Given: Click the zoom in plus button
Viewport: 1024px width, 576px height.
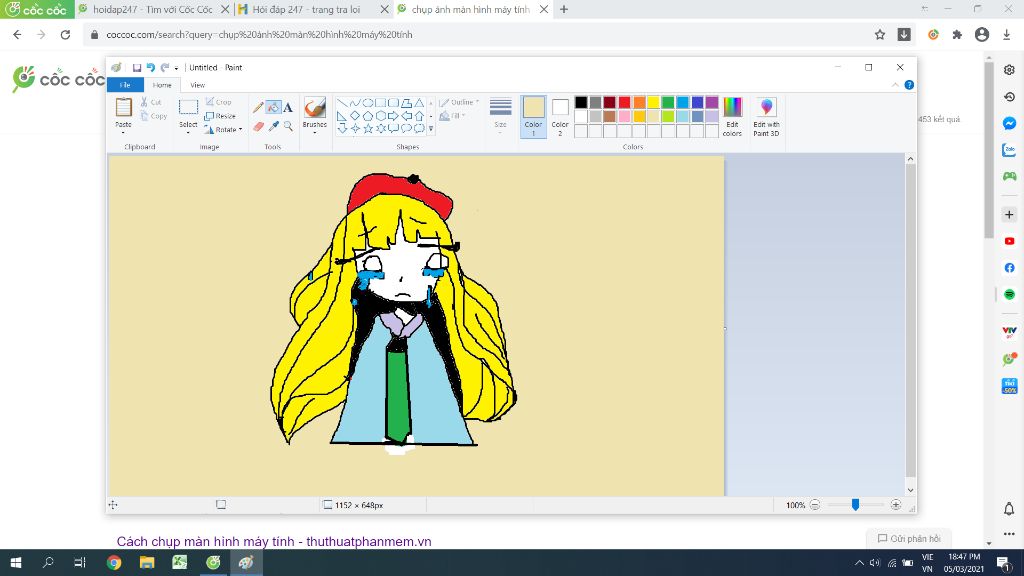Looking at the screenshot, I should click(895, 505).
